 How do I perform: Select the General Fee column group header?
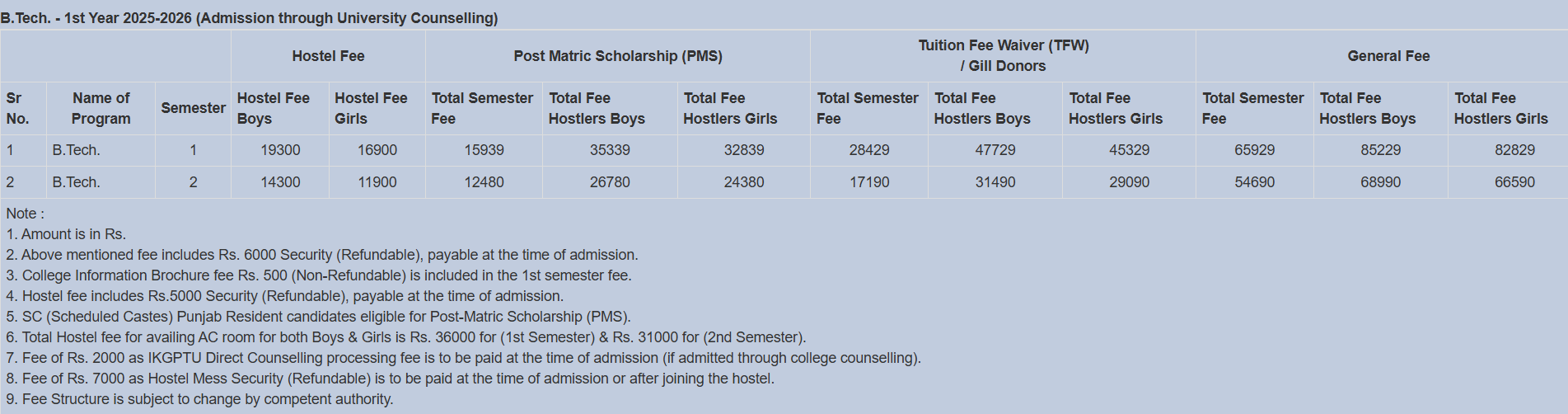(1388, 56)
